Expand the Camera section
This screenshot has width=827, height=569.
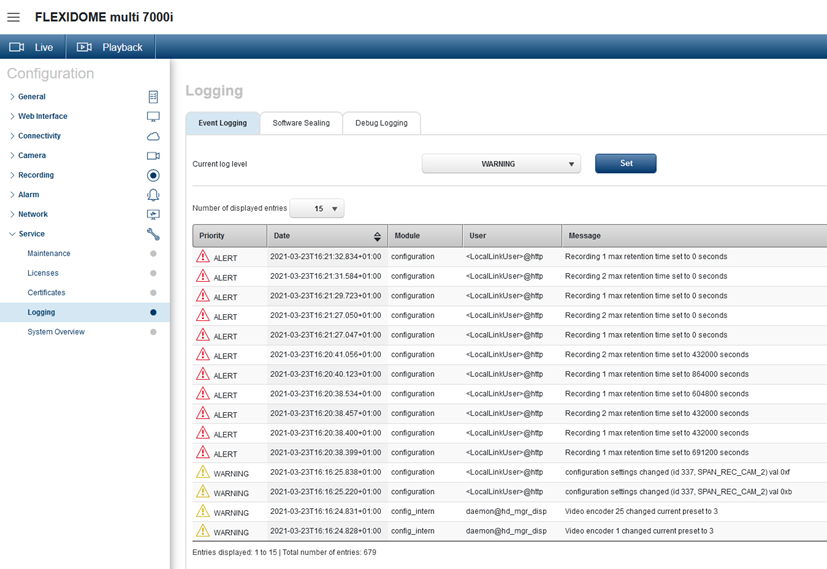(x=31, y=156)
